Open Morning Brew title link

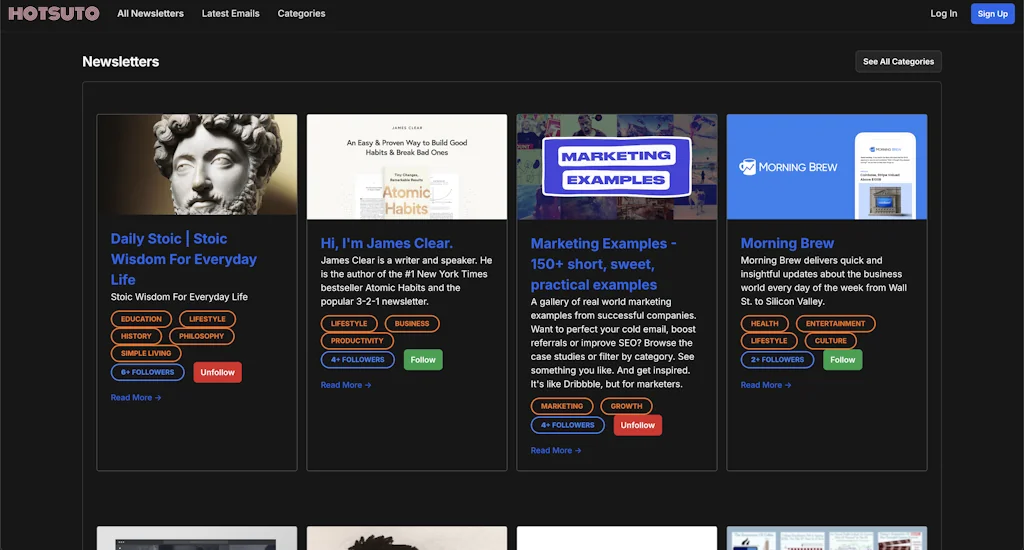tap(787, 243)
